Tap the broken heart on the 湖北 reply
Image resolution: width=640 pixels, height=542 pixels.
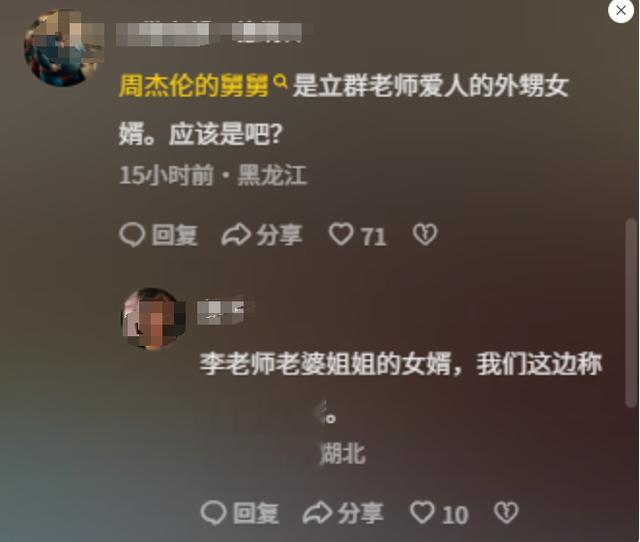point(506,512)
